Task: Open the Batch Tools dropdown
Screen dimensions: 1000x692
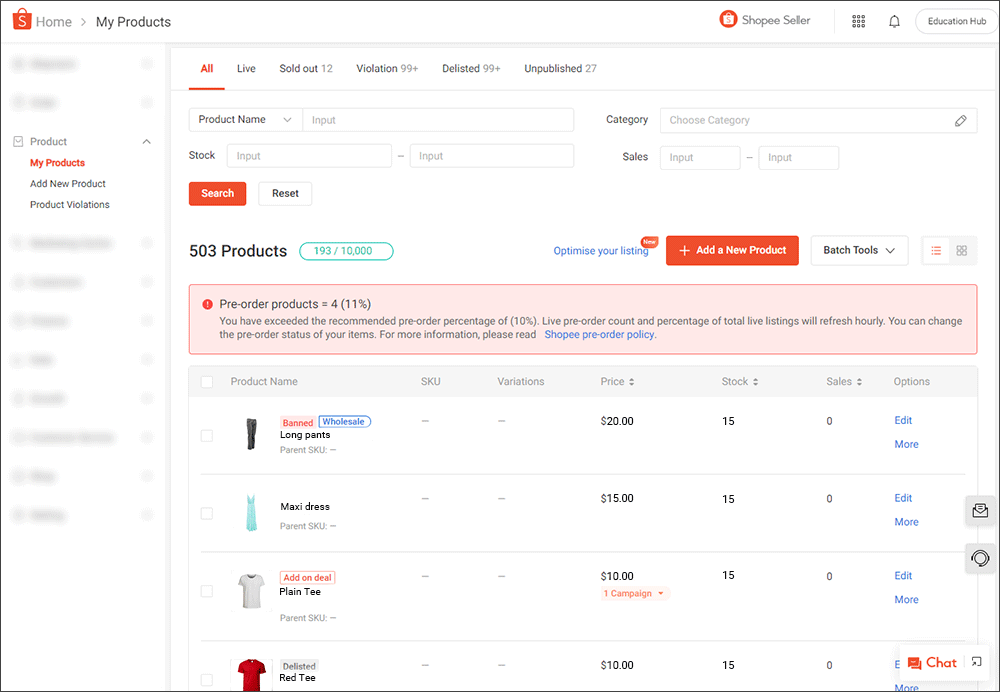Action: point(858,250)
